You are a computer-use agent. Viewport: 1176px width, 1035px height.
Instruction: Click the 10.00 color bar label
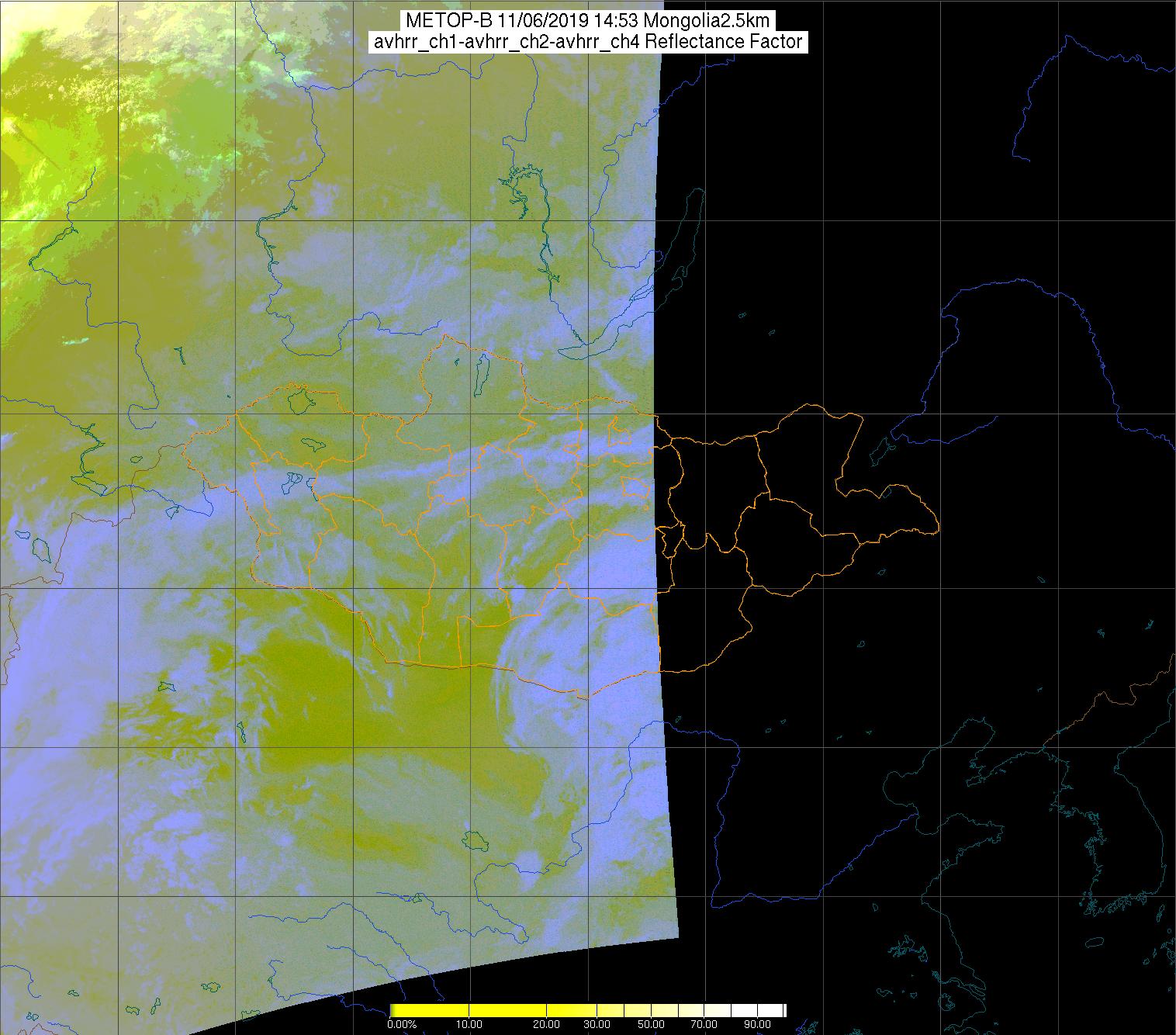[470, 1025]
